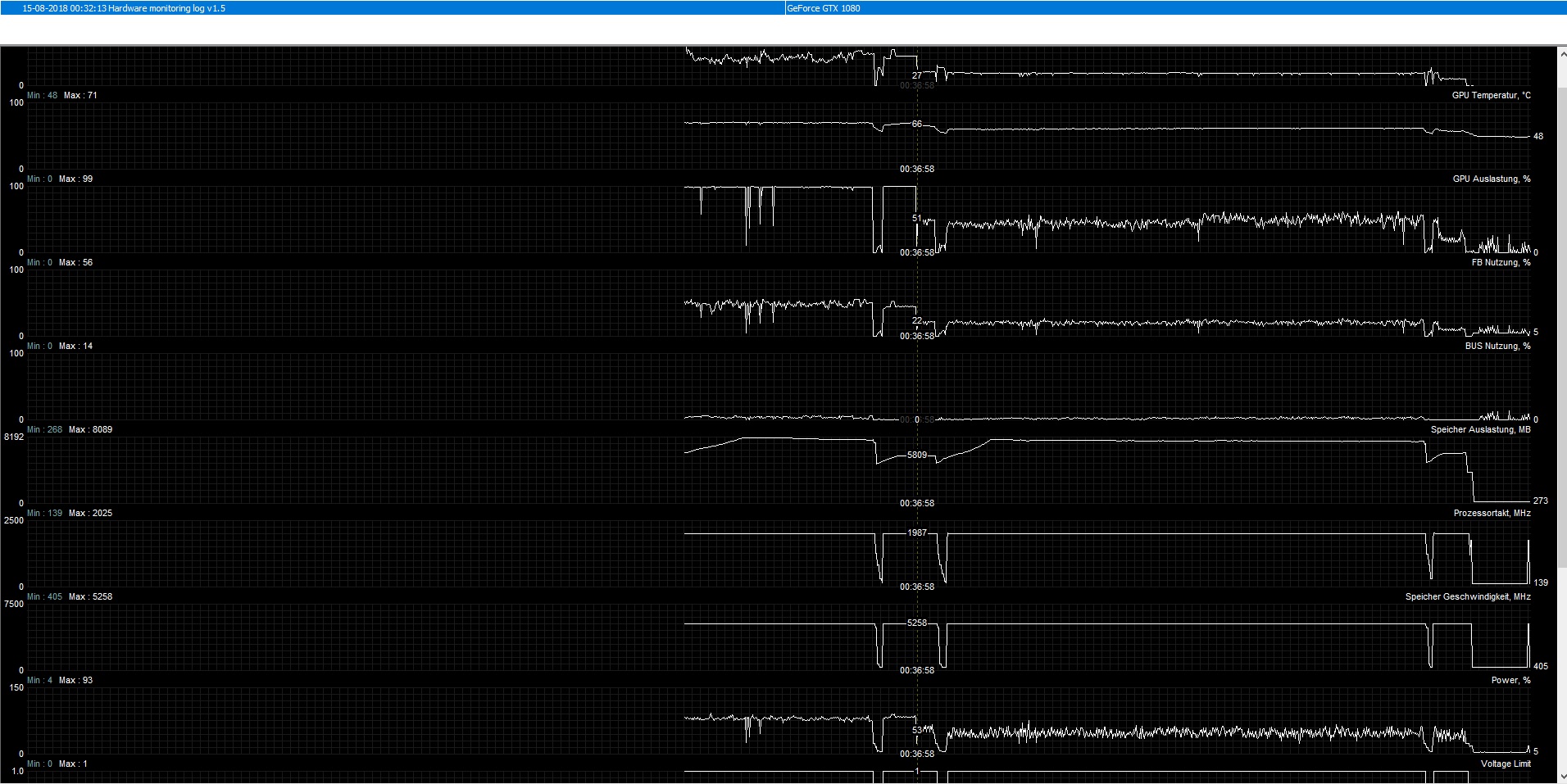Select the GPU Temperatur, °C graph label
Image resolution: width=1567 pixels, height=784 pixels.
point(1491,95)
